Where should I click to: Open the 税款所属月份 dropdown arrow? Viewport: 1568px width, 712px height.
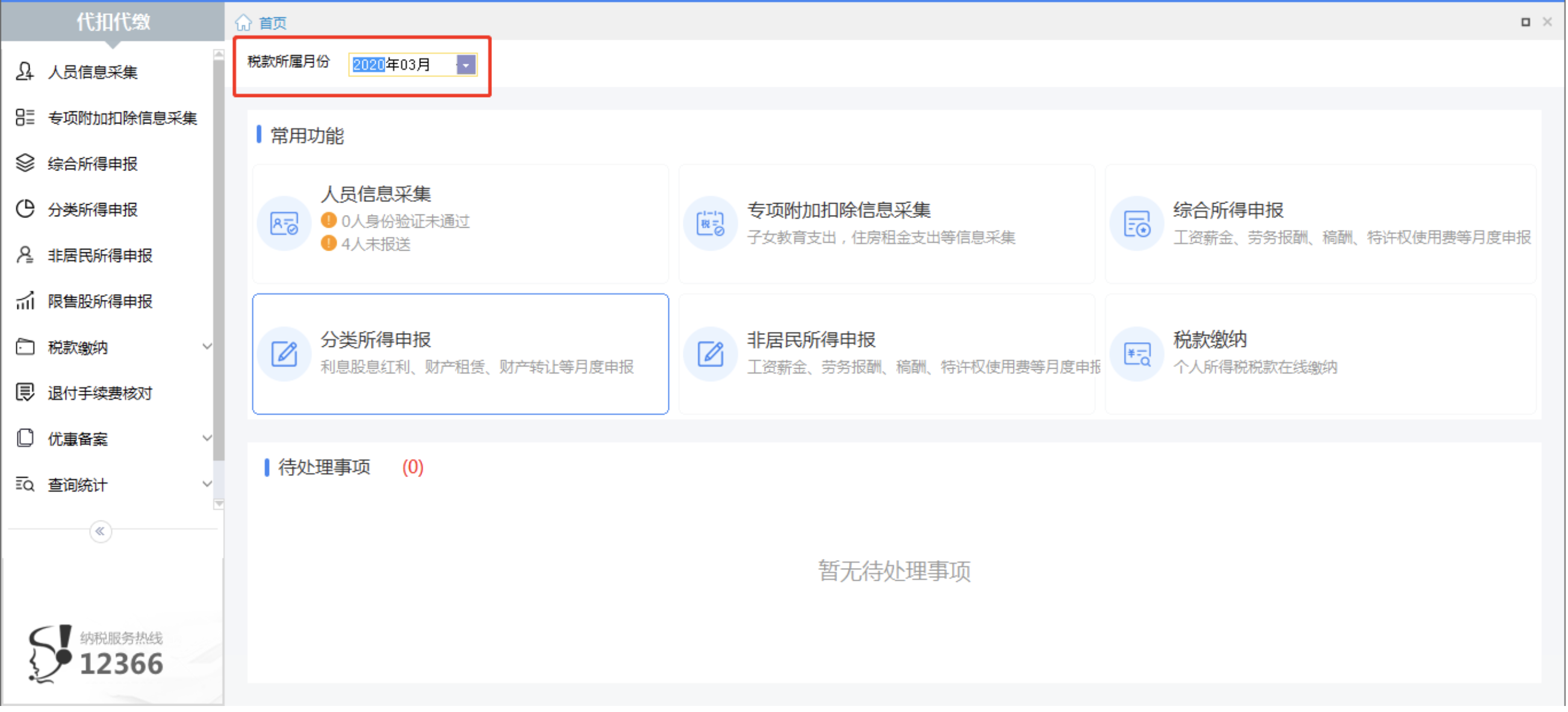click(466, 64)
